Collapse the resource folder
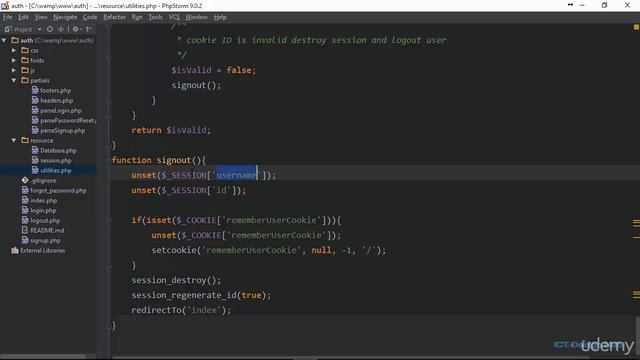Viewport: 640px width, 360px height. click(14, 140)
